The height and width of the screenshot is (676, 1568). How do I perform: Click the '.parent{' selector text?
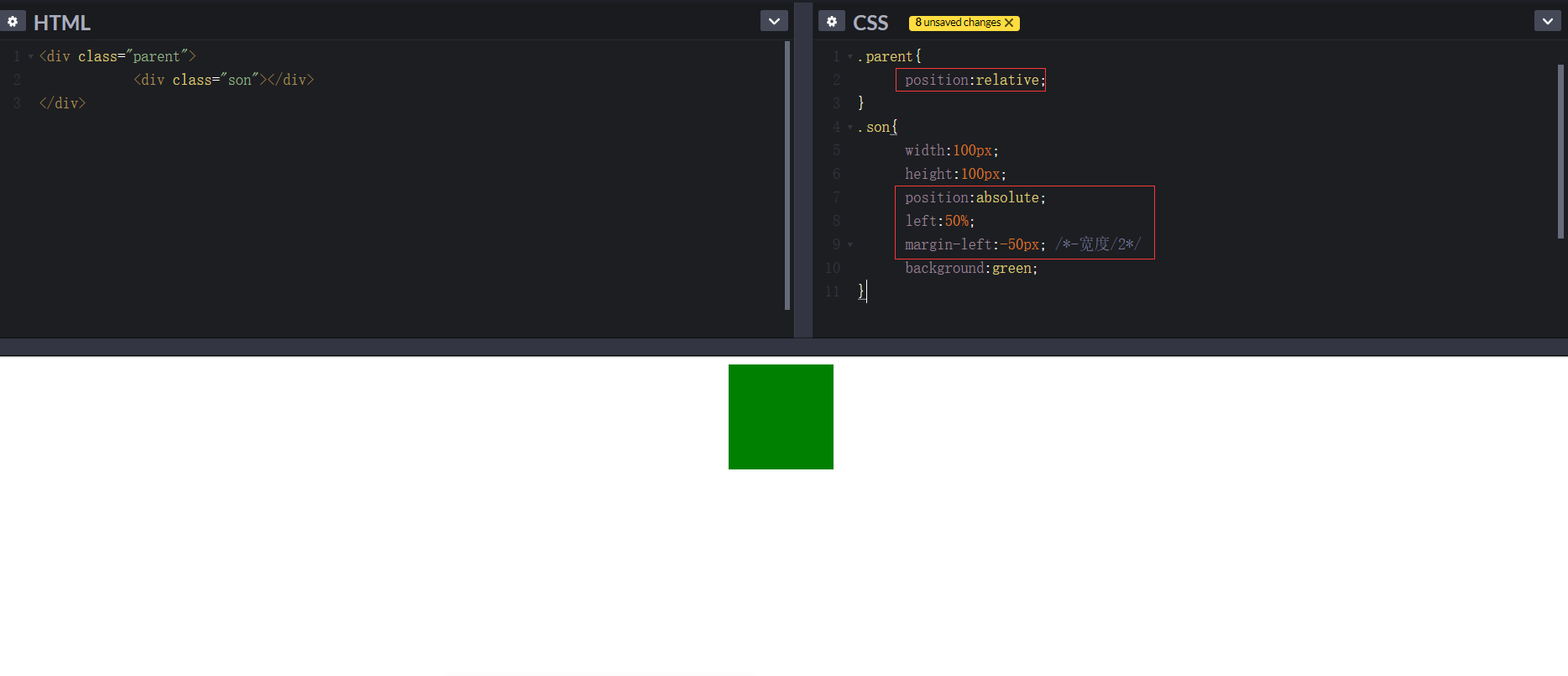pos(890,56)
